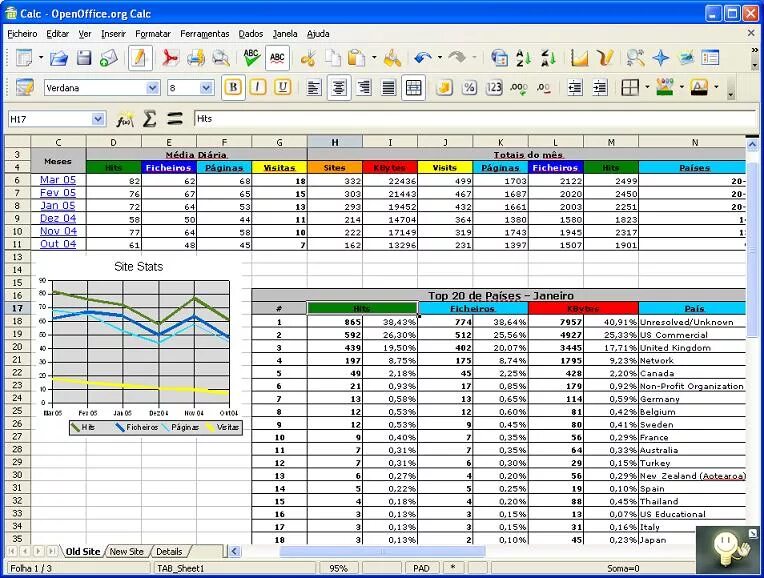Print file directly icon
764x578 pixels.
[196, 58]
